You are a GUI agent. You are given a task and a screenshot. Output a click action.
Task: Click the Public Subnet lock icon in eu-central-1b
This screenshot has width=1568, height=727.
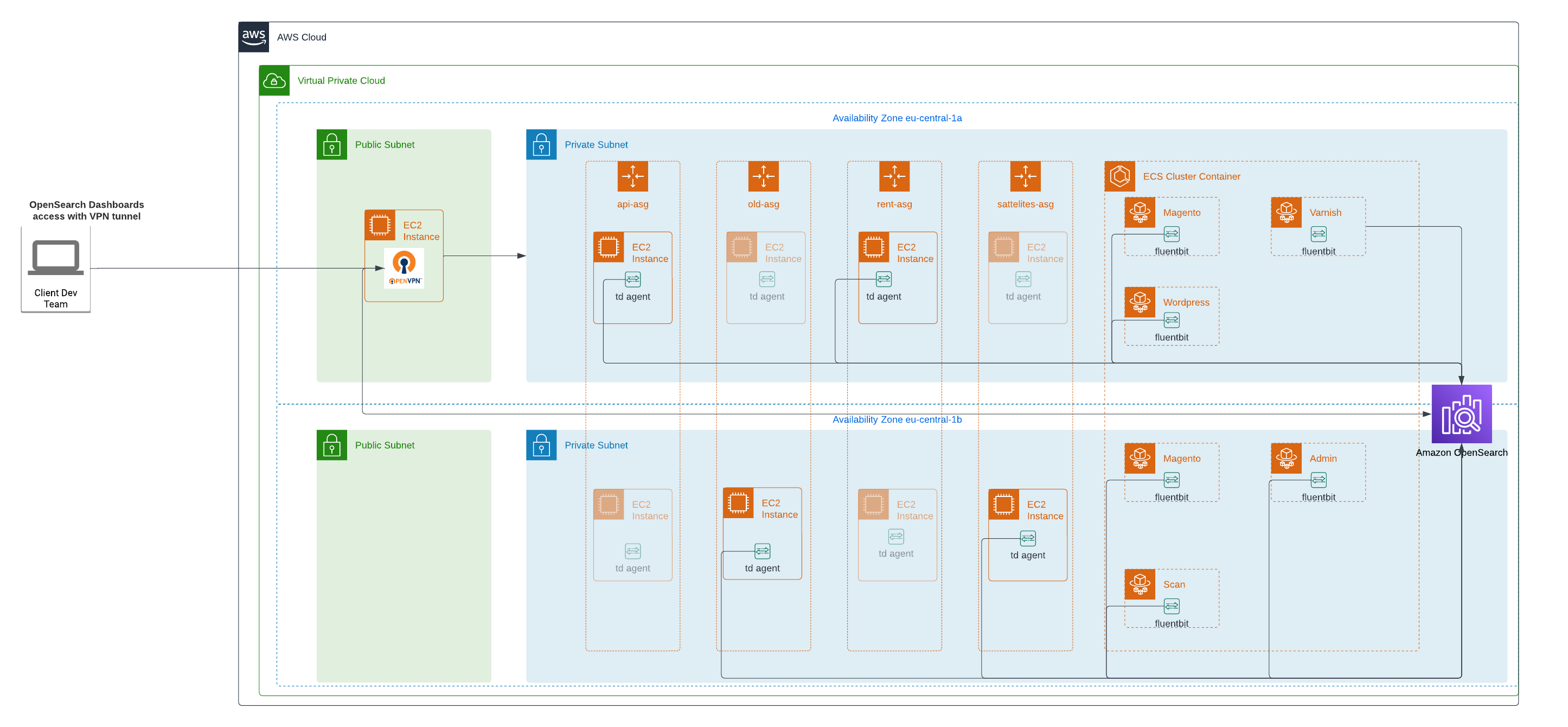pyautogui.click(x=332, y=445)
